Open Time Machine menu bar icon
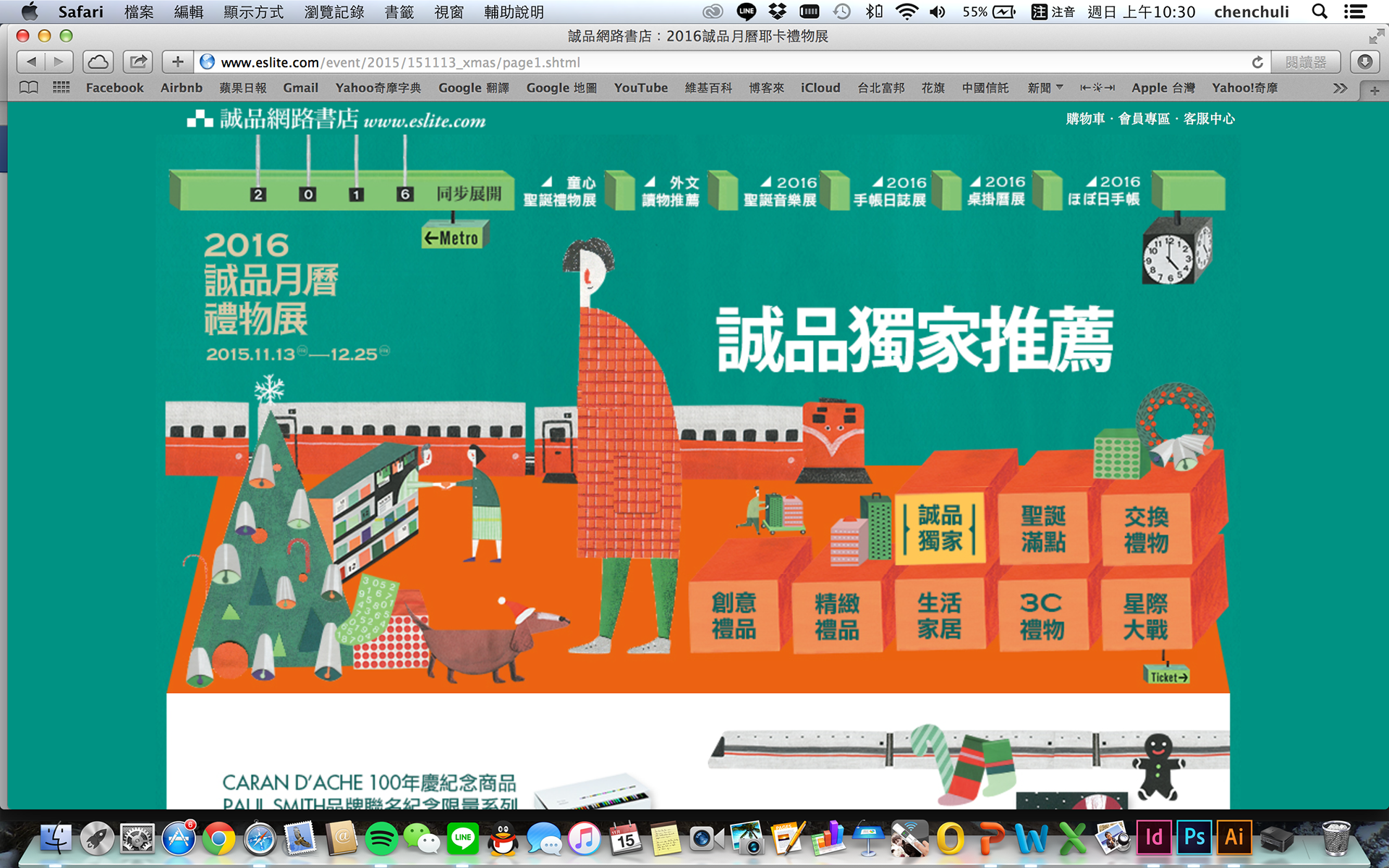Viewport: 1389px width, 868px height. (841, 12)
